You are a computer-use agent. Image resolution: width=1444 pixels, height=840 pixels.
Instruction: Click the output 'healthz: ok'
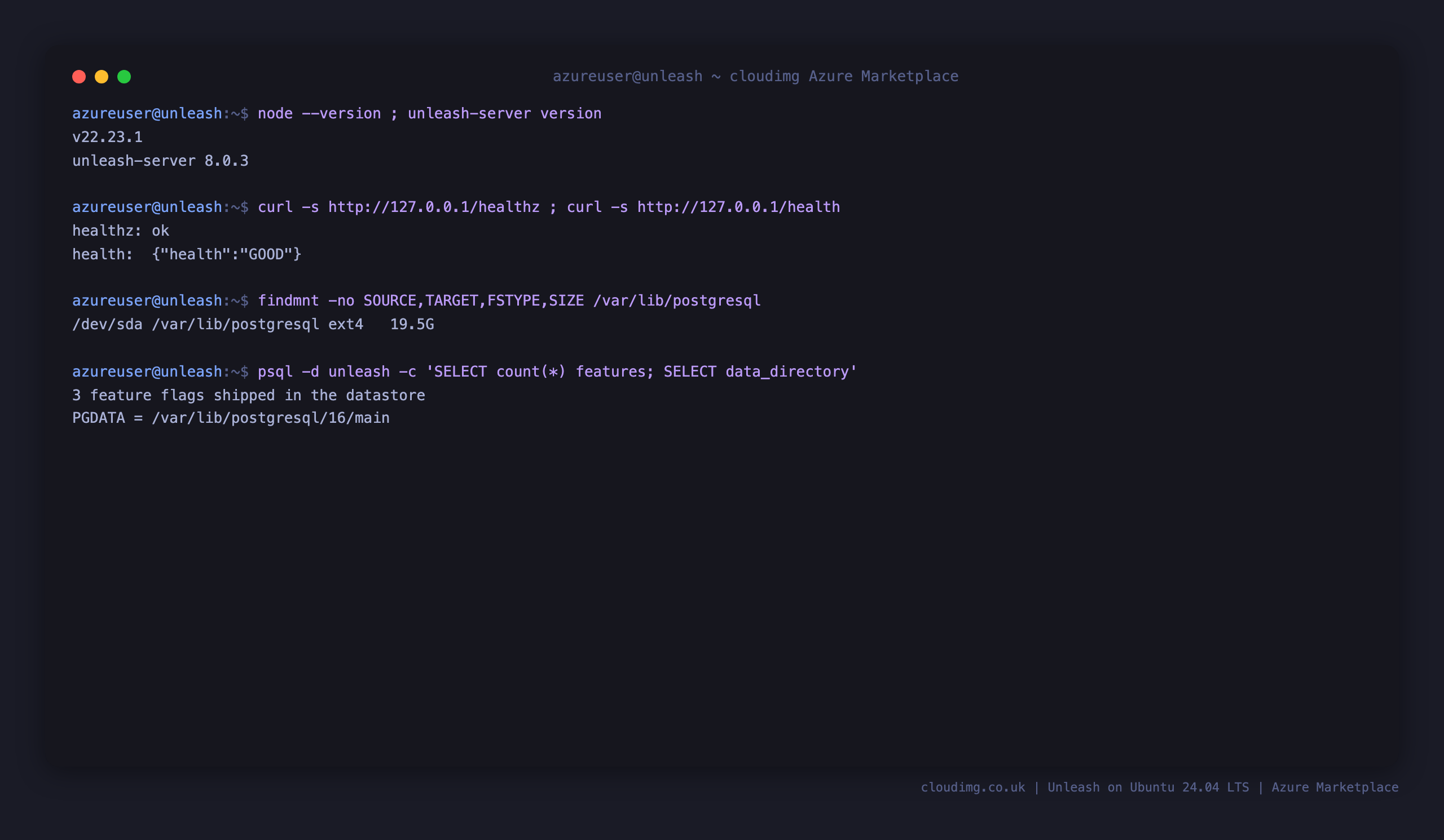point(121,231)
